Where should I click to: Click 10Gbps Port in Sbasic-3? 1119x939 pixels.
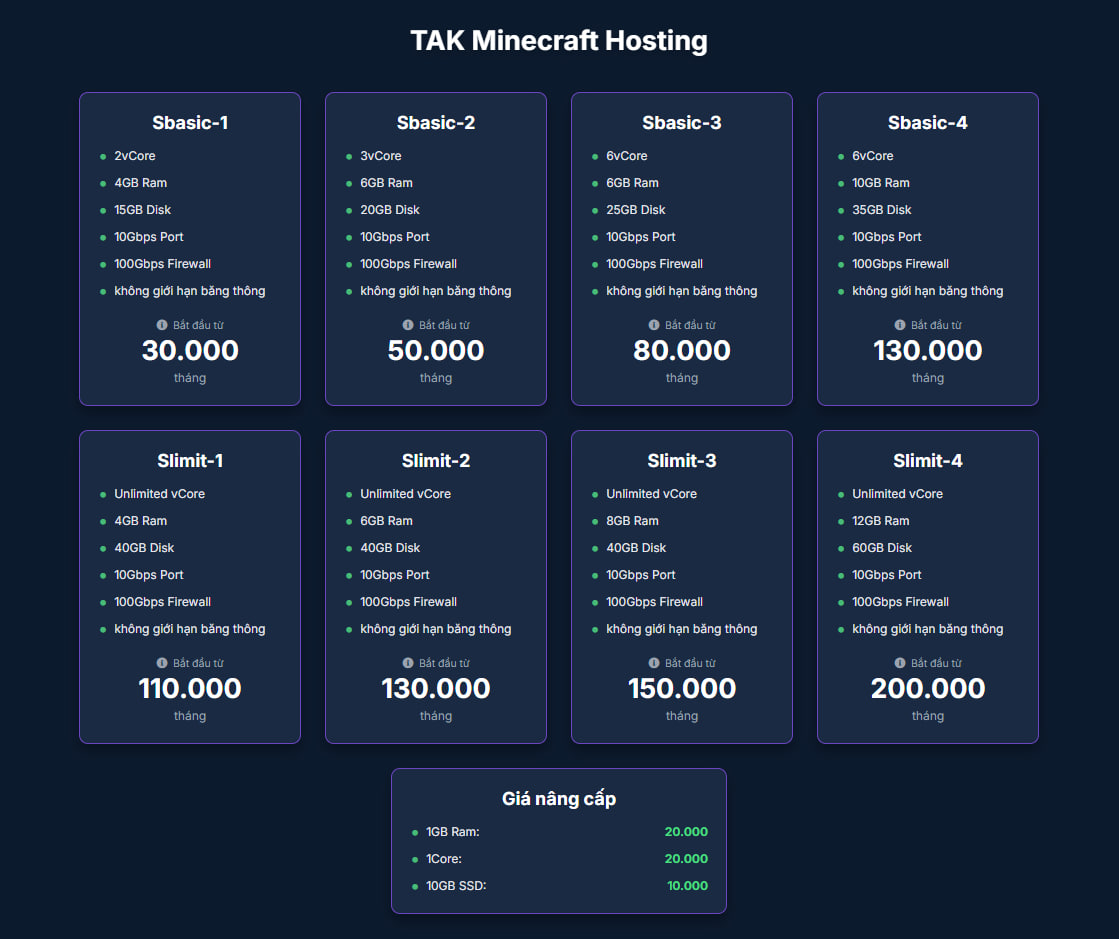point(641,237)
